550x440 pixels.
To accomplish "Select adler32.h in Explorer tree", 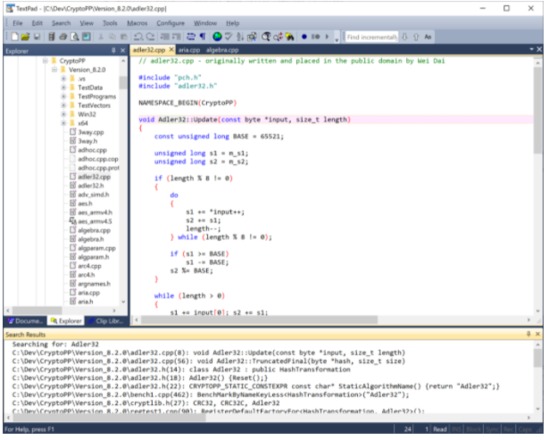I will pyautogui.click(x=90, y=186).
